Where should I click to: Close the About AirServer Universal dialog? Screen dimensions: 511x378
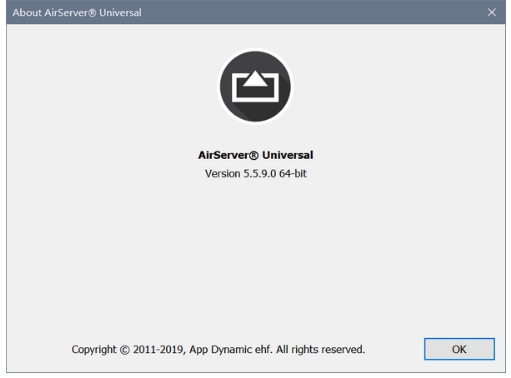click(491, 12)
